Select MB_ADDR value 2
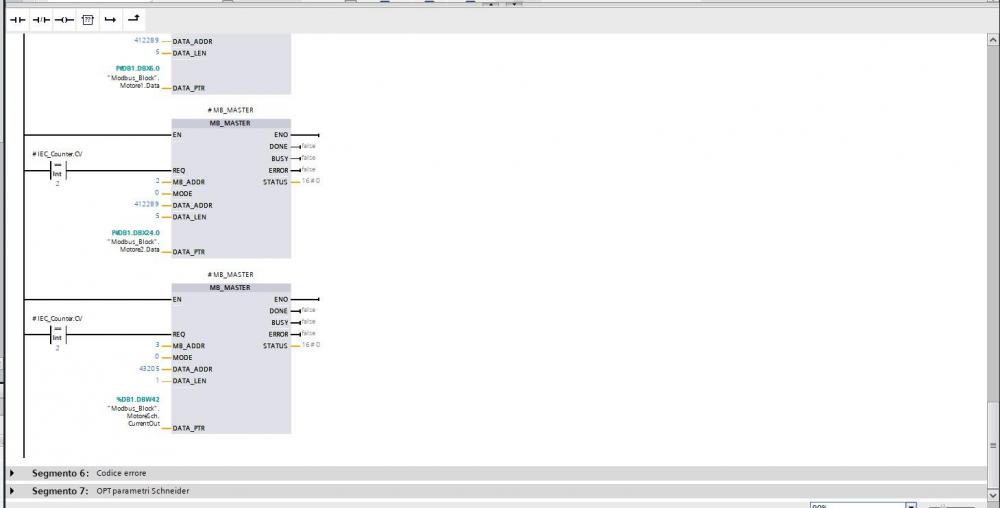 coord(158,181)
